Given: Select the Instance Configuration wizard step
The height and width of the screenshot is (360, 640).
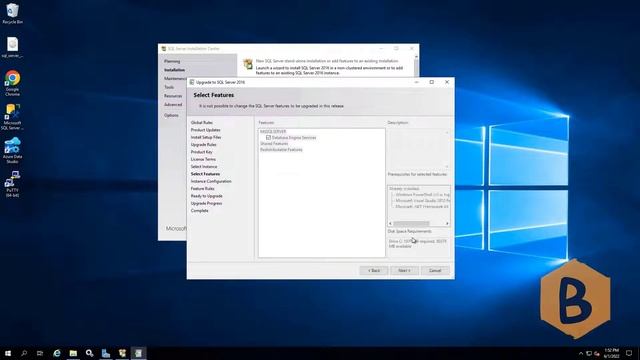Looking at the screenshot, I should pos(211,181).
